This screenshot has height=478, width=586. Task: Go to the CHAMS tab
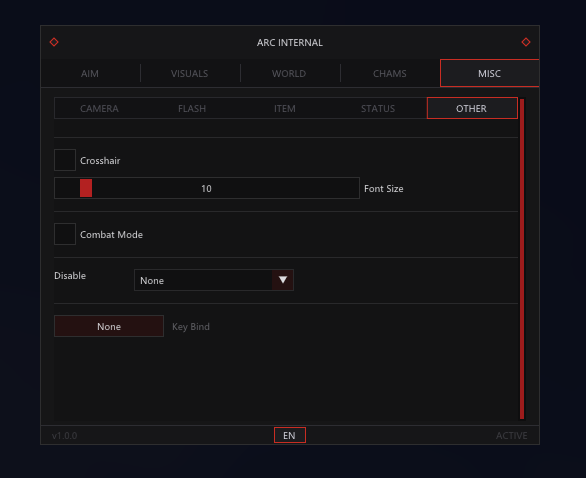click(389, 74)
